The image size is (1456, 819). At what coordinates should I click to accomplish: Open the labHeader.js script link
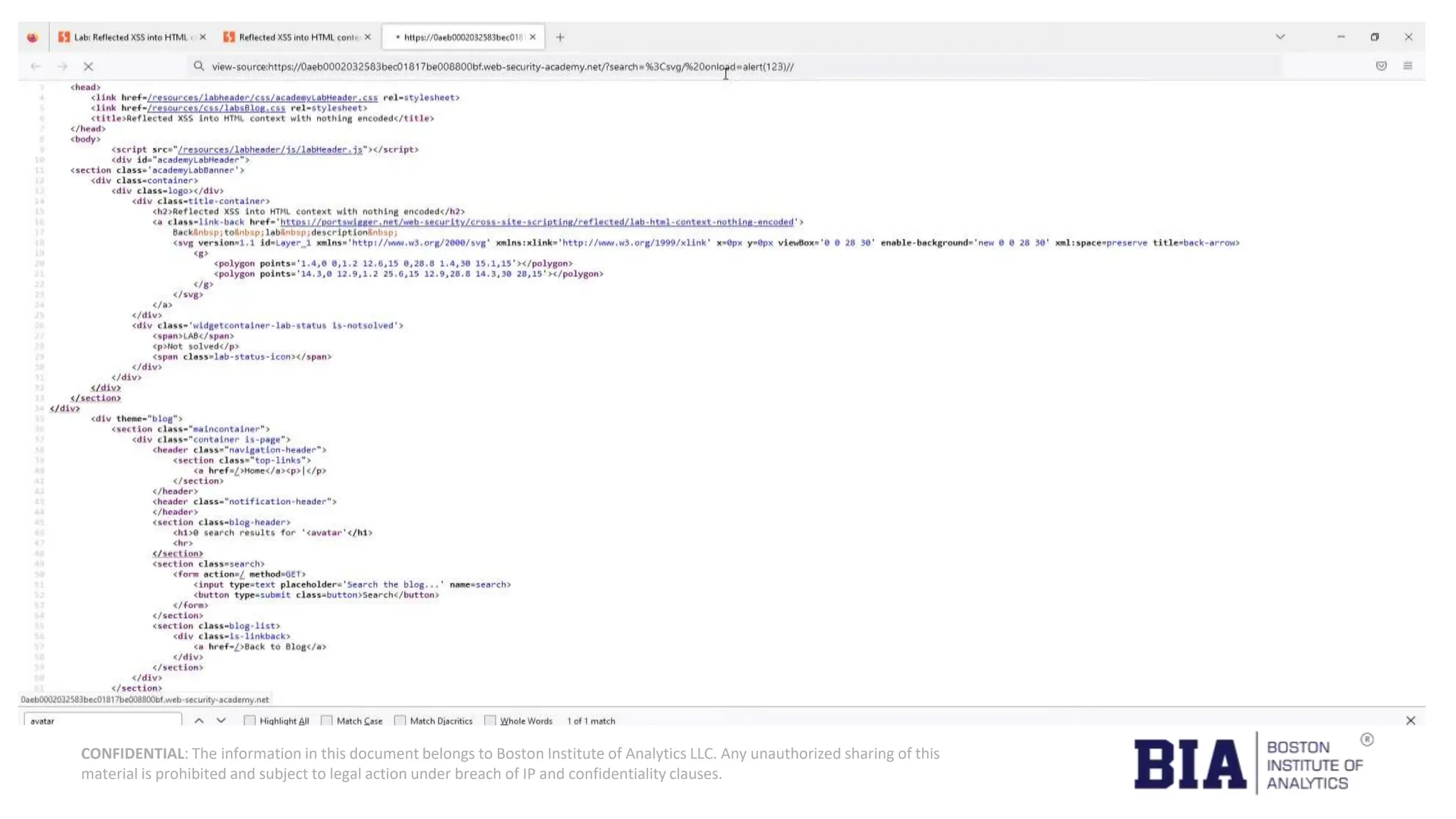270,149
